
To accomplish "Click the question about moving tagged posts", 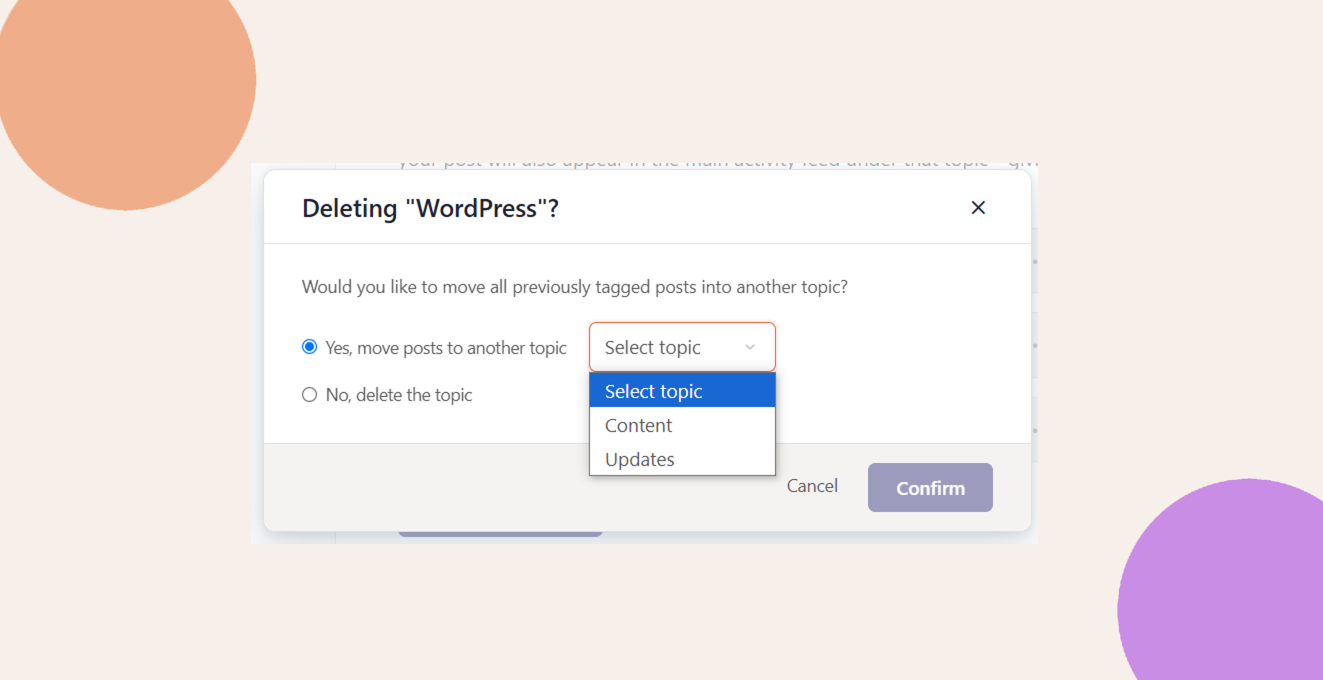I will [x=575, y=287].
